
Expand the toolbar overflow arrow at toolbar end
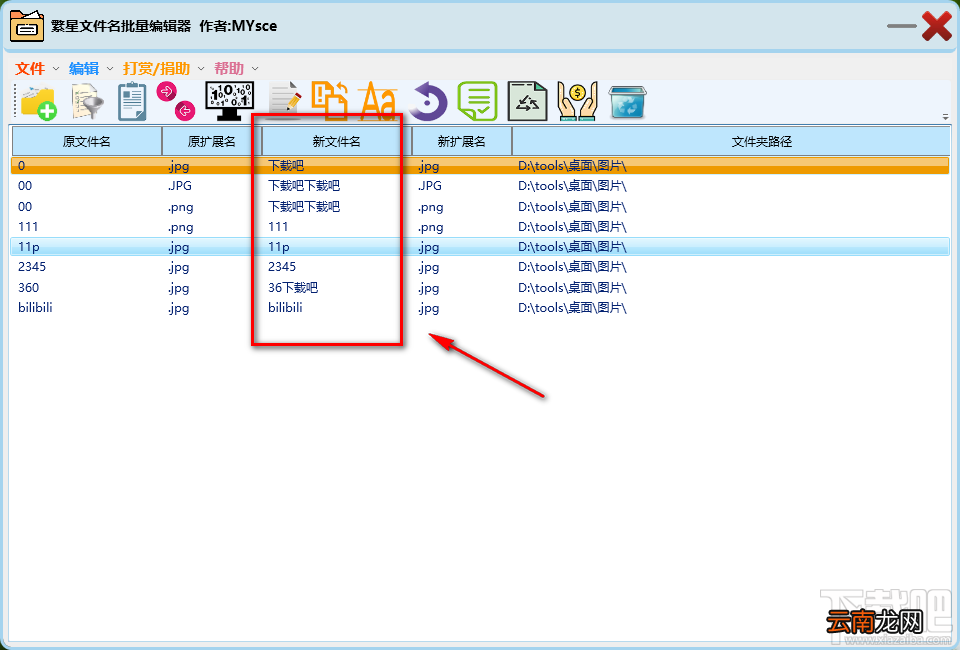tap(945, 116)
